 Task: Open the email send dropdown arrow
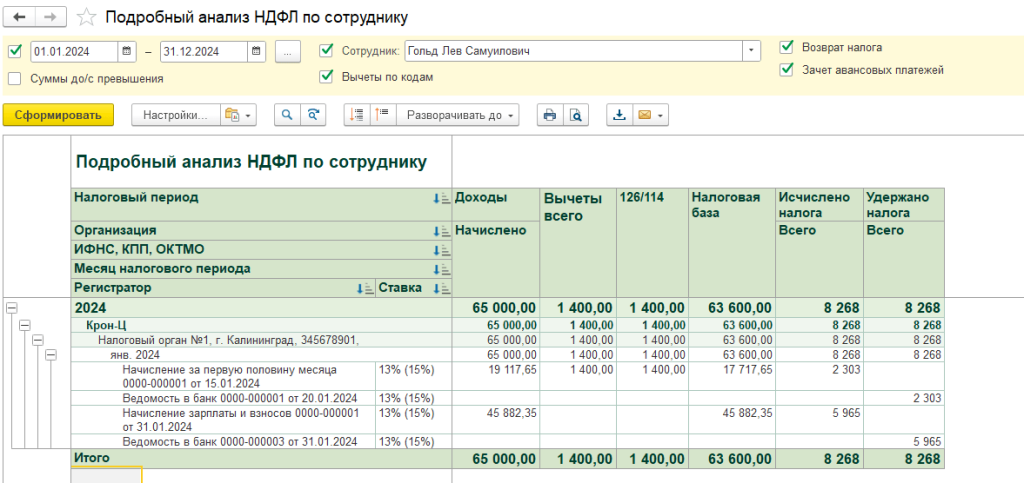point(660,115)
